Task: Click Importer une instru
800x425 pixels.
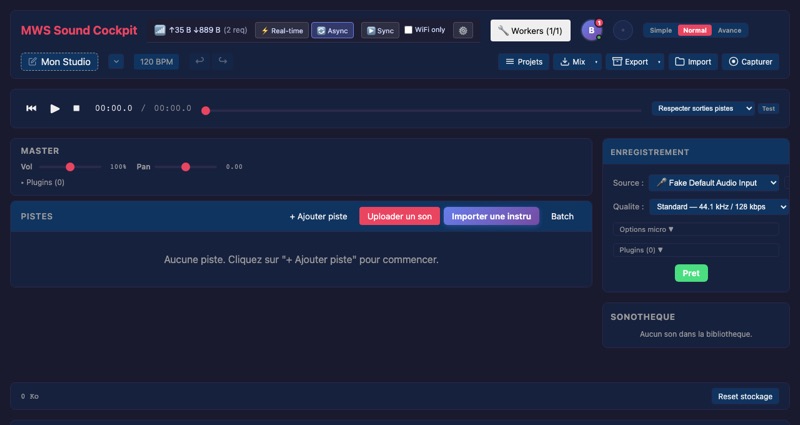Action: 491,216
